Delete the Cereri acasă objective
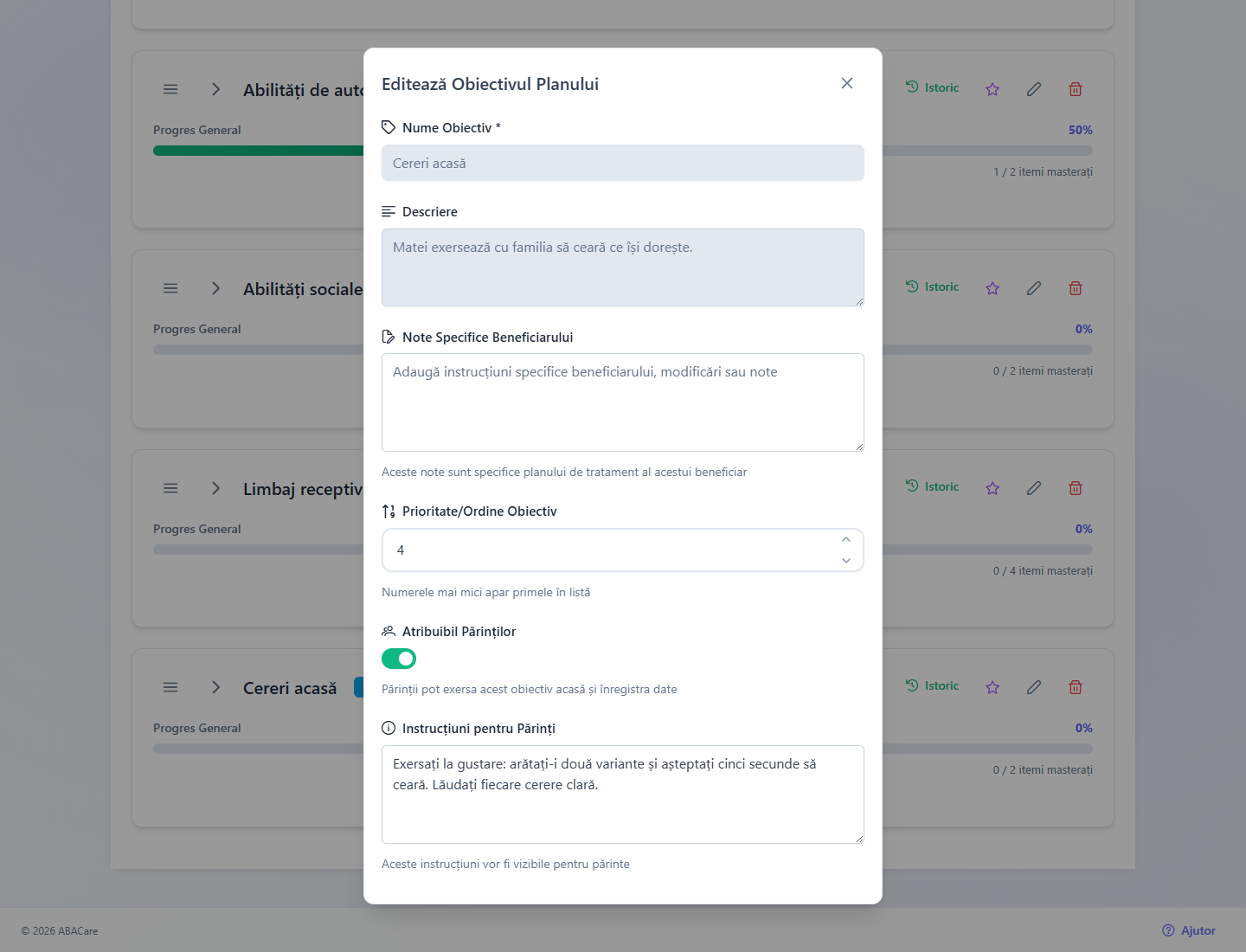Screen dimensions: 1246x952 pos(1076,687)
